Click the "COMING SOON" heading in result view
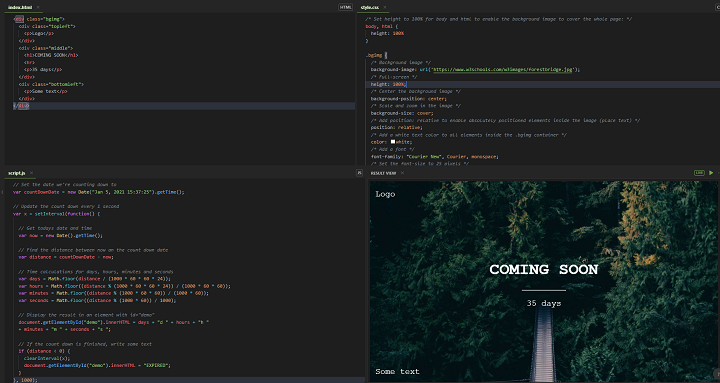 point(544,270)
